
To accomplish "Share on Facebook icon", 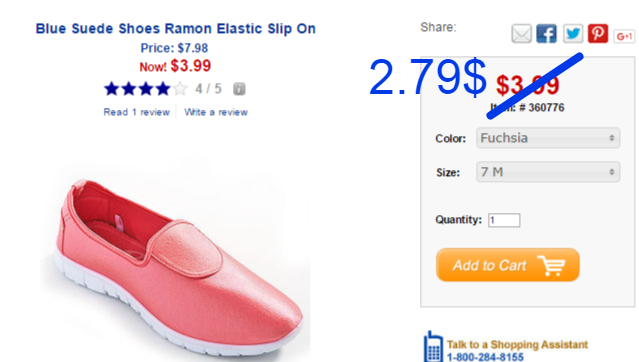I will point(546,33).
